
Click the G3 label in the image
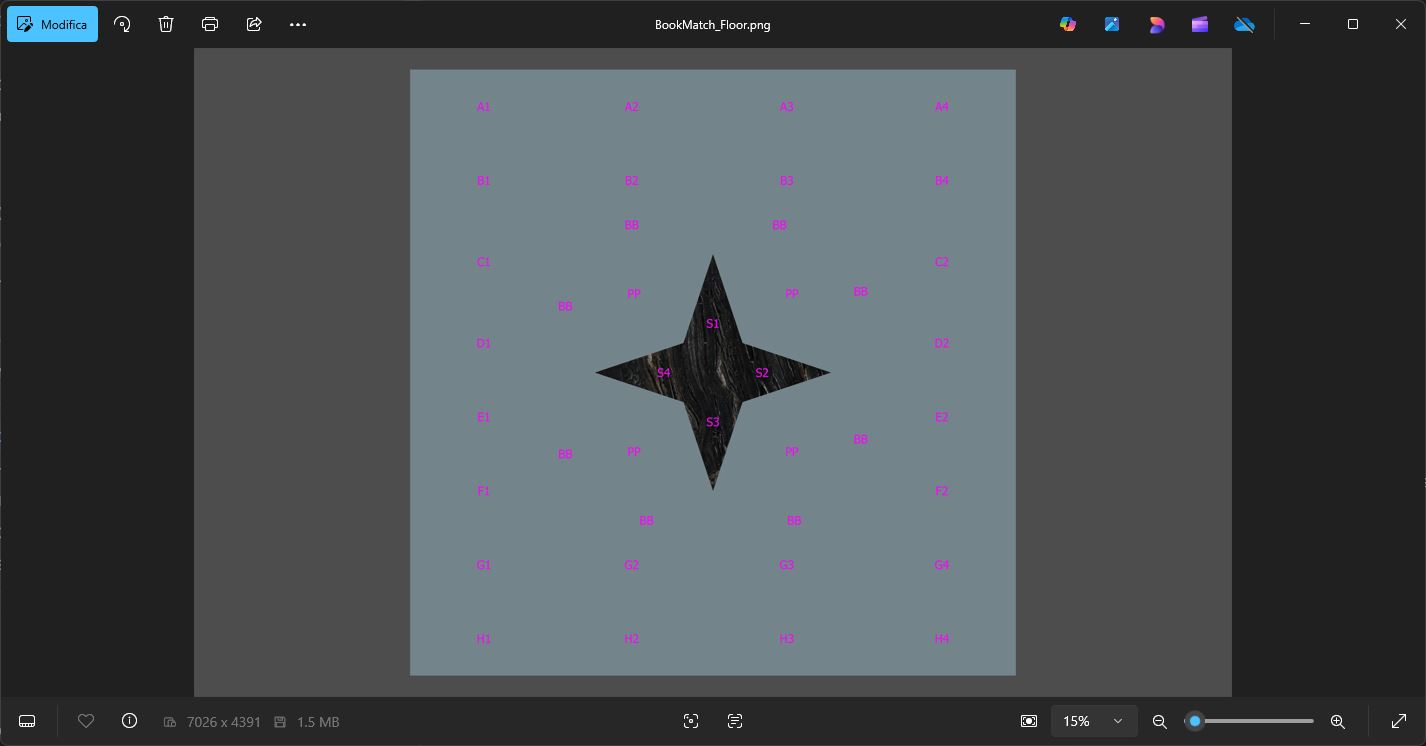(x=787, y=565)
